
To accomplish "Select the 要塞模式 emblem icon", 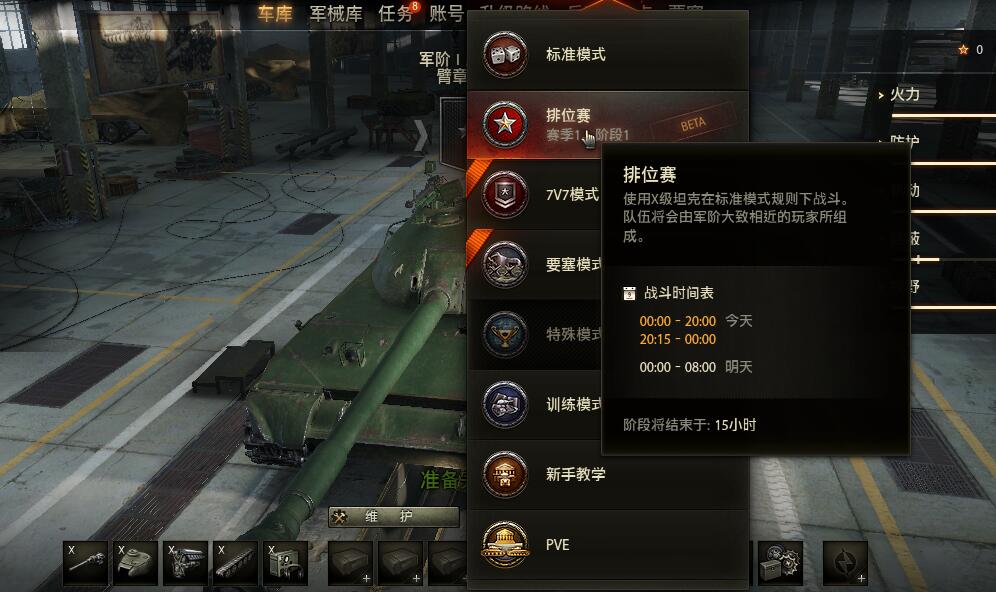I will pos(505,264).
